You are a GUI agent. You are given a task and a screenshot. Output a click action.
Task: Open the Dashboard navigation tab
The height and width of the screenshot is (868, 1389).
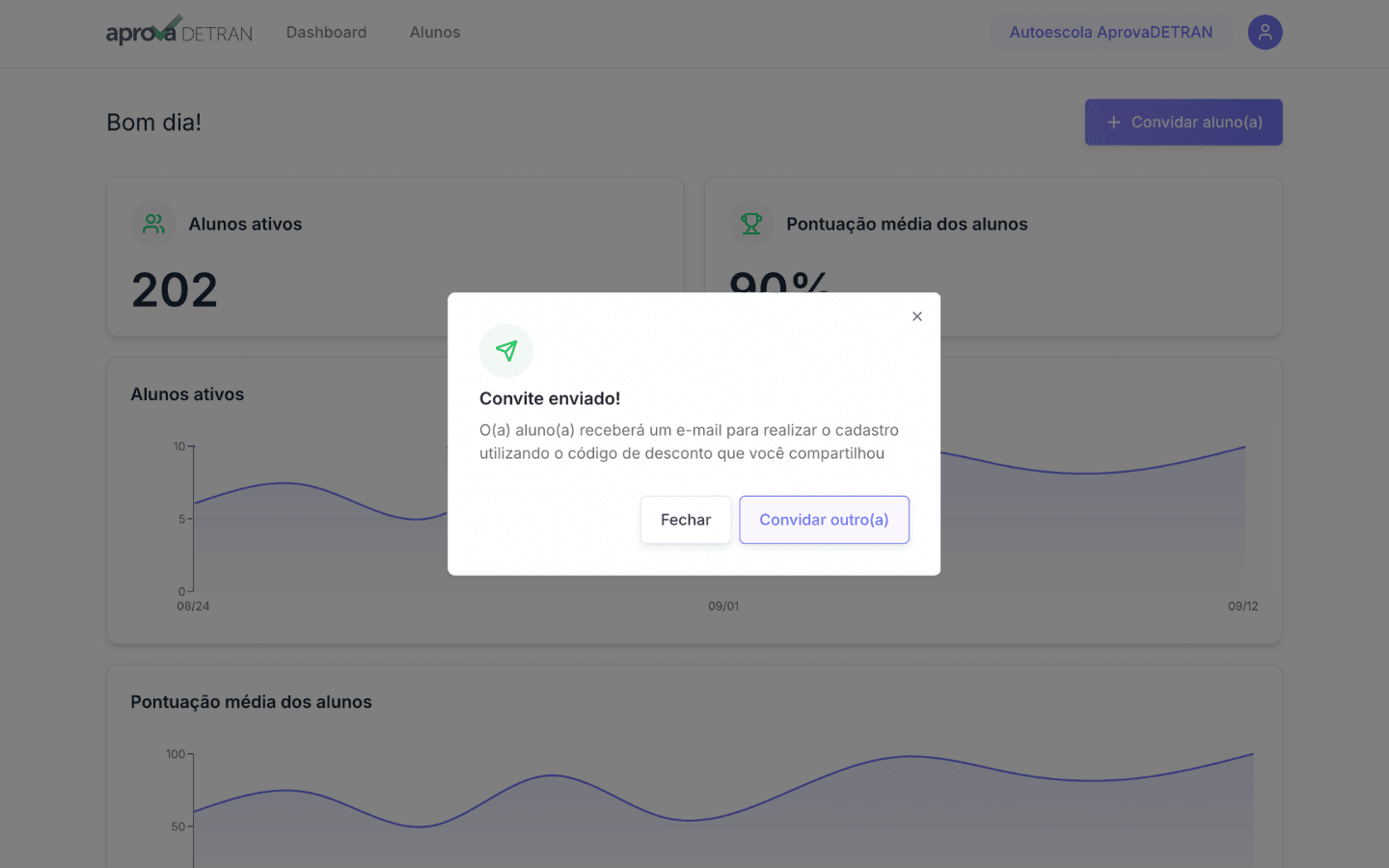(326, 32)
